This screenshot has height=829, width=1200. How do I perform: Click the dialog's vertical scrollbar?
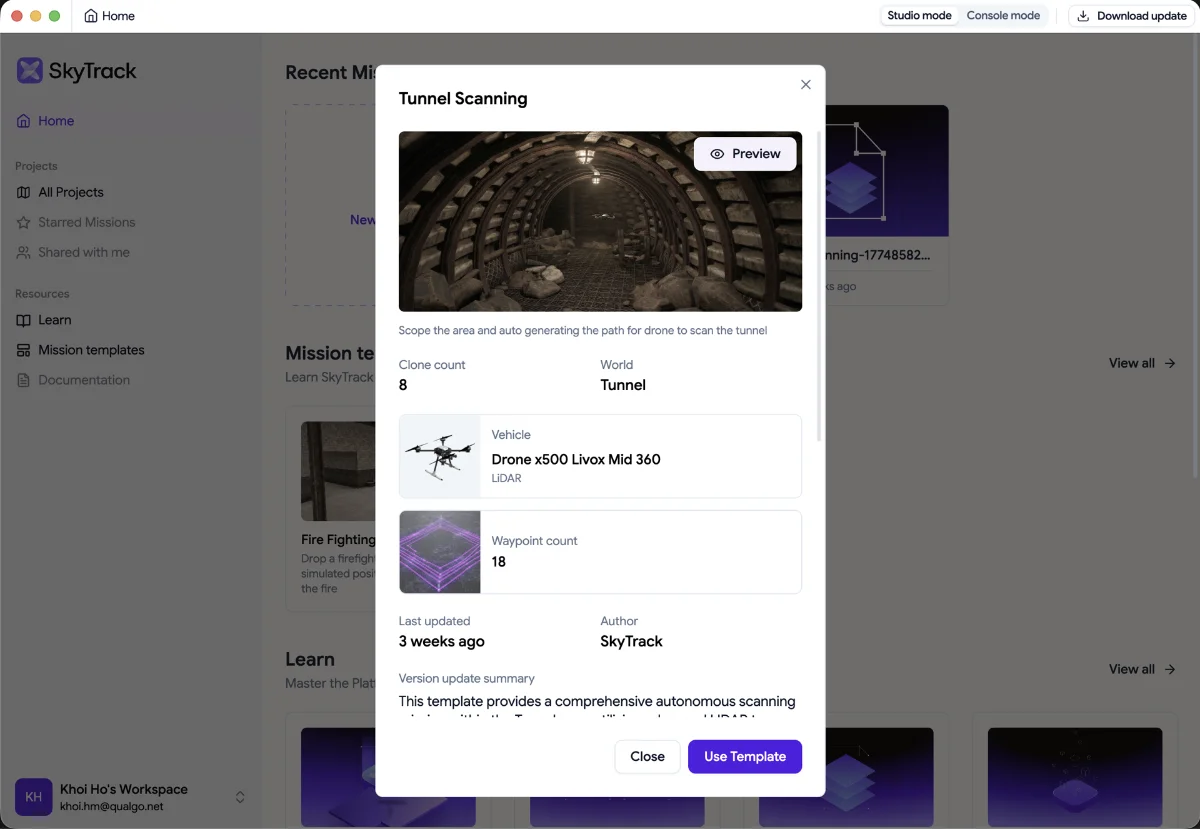click(x=821, y=285)
